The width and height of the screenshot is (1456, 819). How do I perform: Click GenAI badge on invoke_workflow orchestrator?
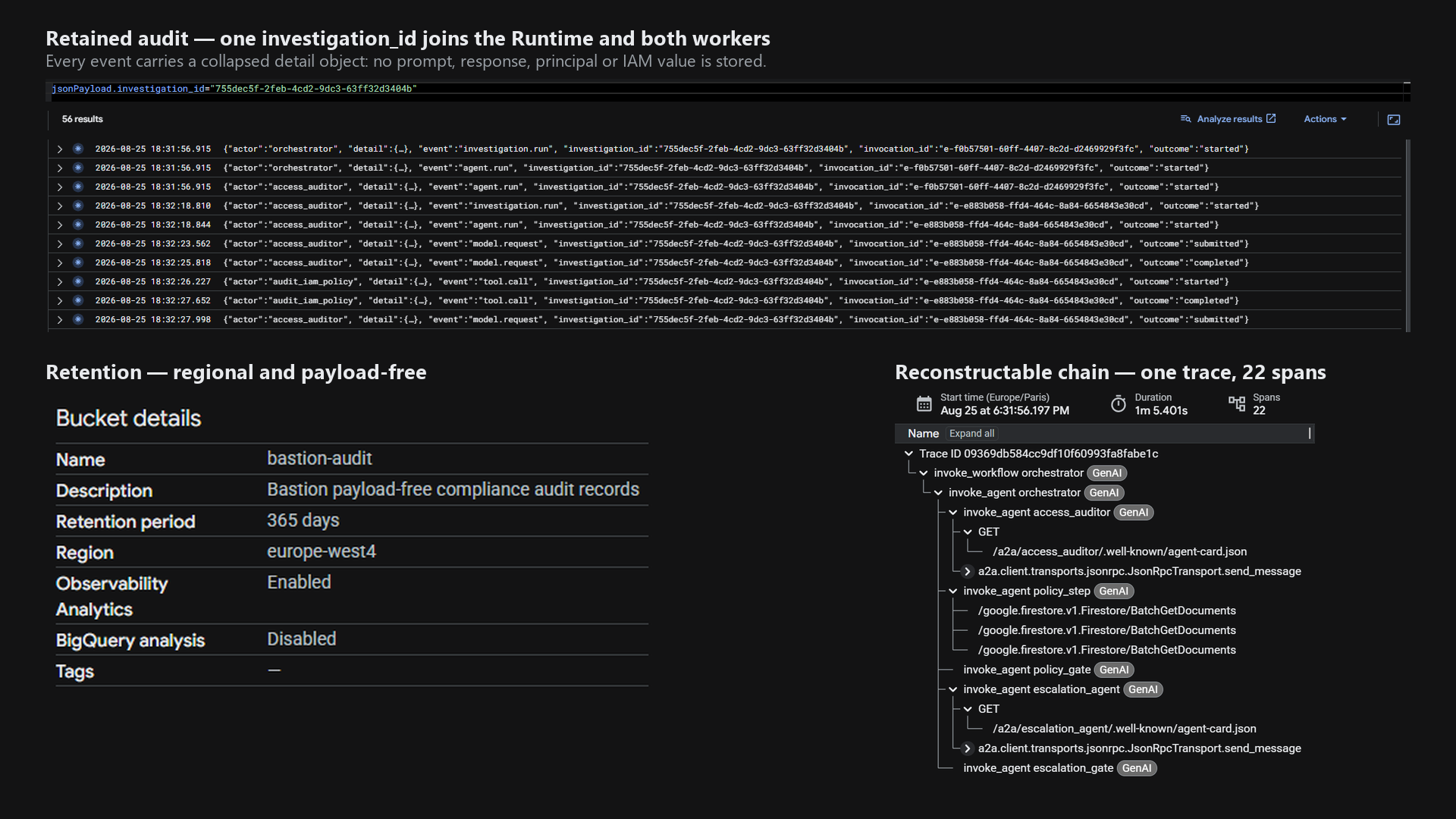click(1106, 473)
